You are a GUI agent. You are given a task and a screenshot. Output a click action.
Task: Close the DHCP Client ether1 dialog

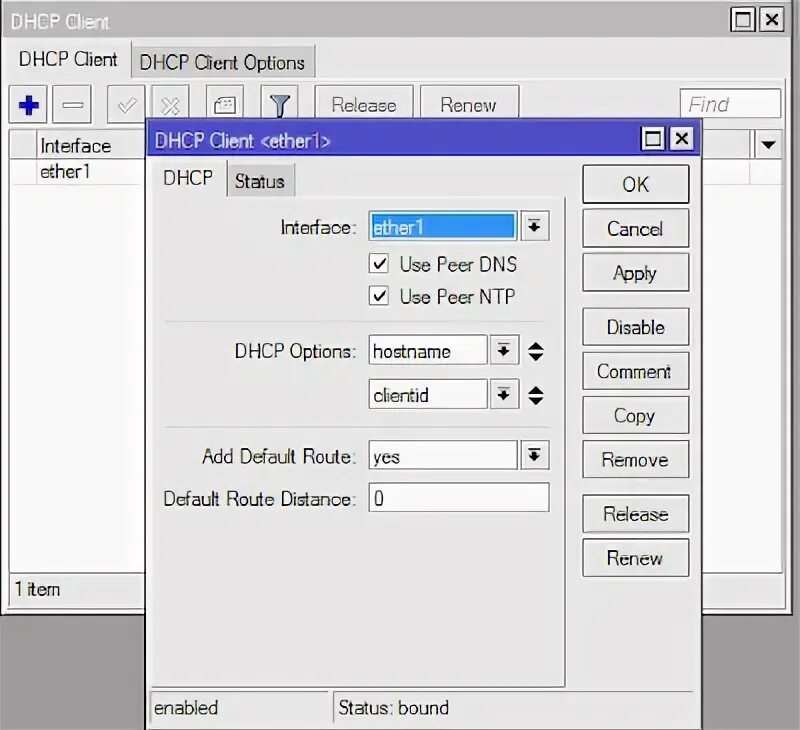tap(682, 138)
